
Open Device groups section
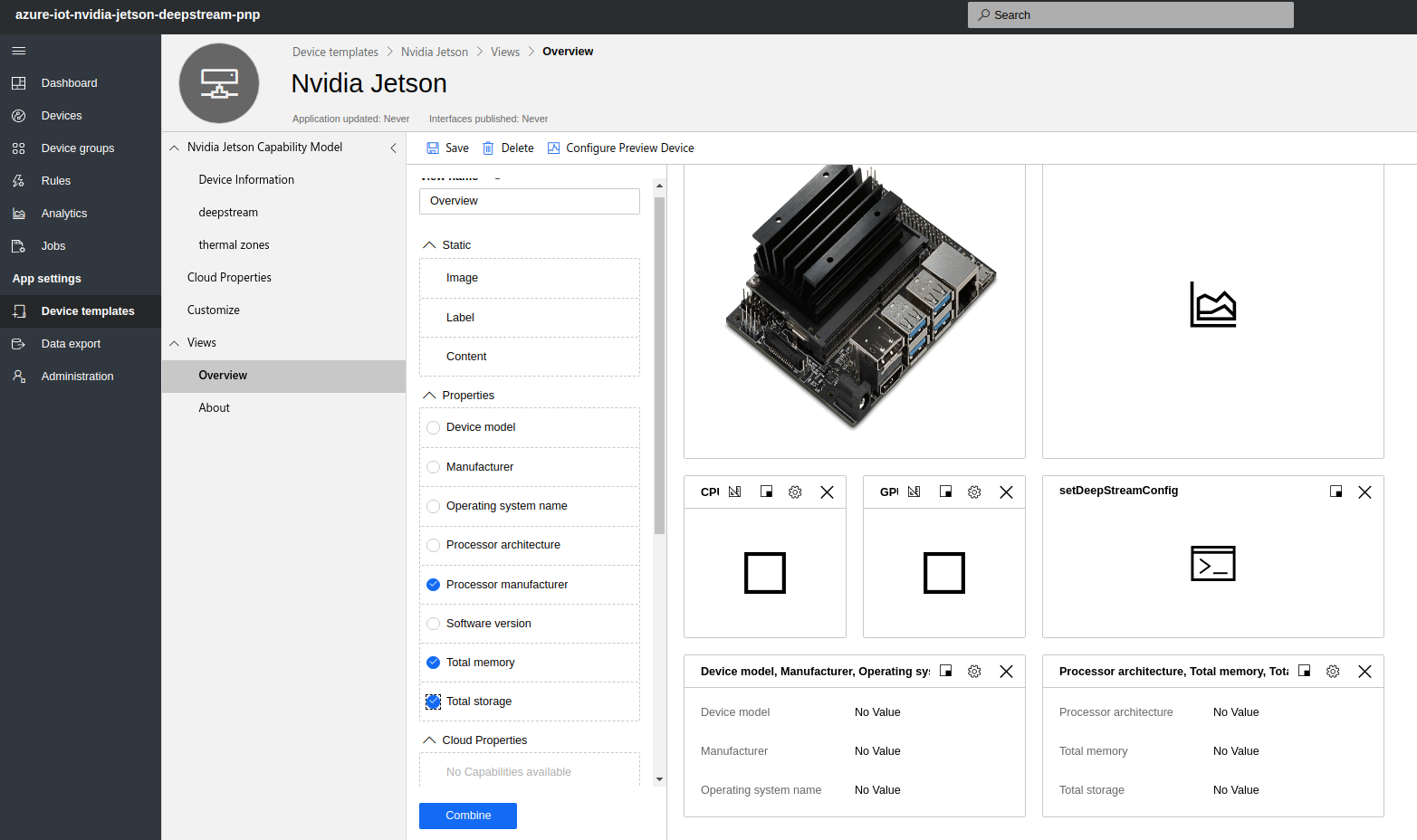pos(78,148)
